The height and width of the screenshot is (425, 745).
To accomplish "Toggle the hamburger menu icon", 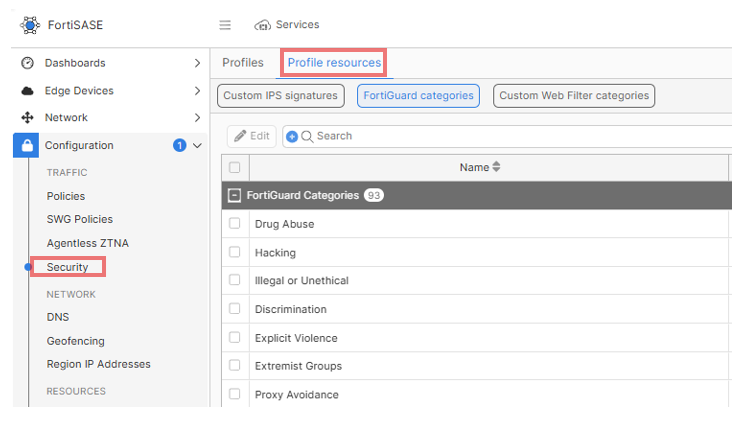I will (x=225, y=25).
